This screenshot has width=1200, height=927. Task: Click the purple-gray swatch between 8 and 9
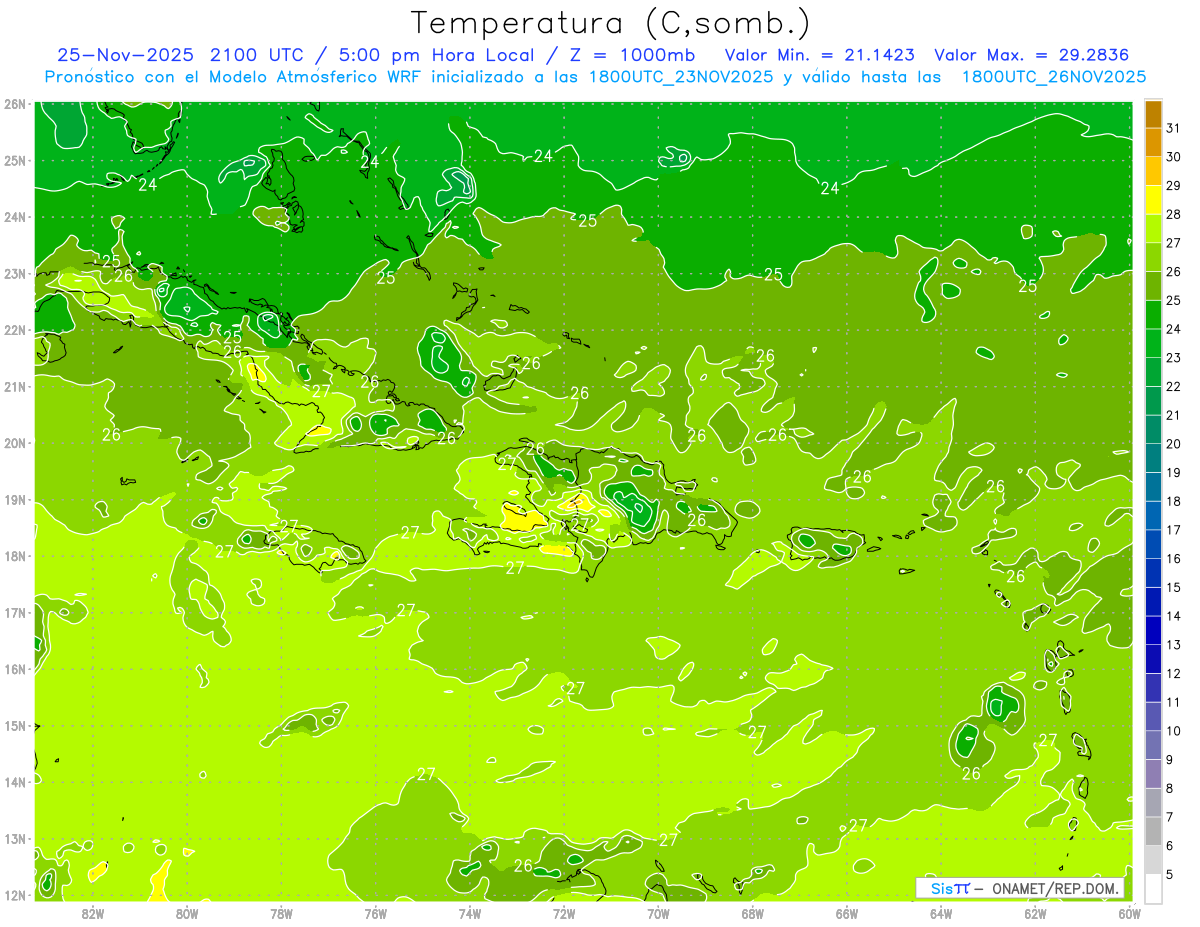tap(1153, 774)
